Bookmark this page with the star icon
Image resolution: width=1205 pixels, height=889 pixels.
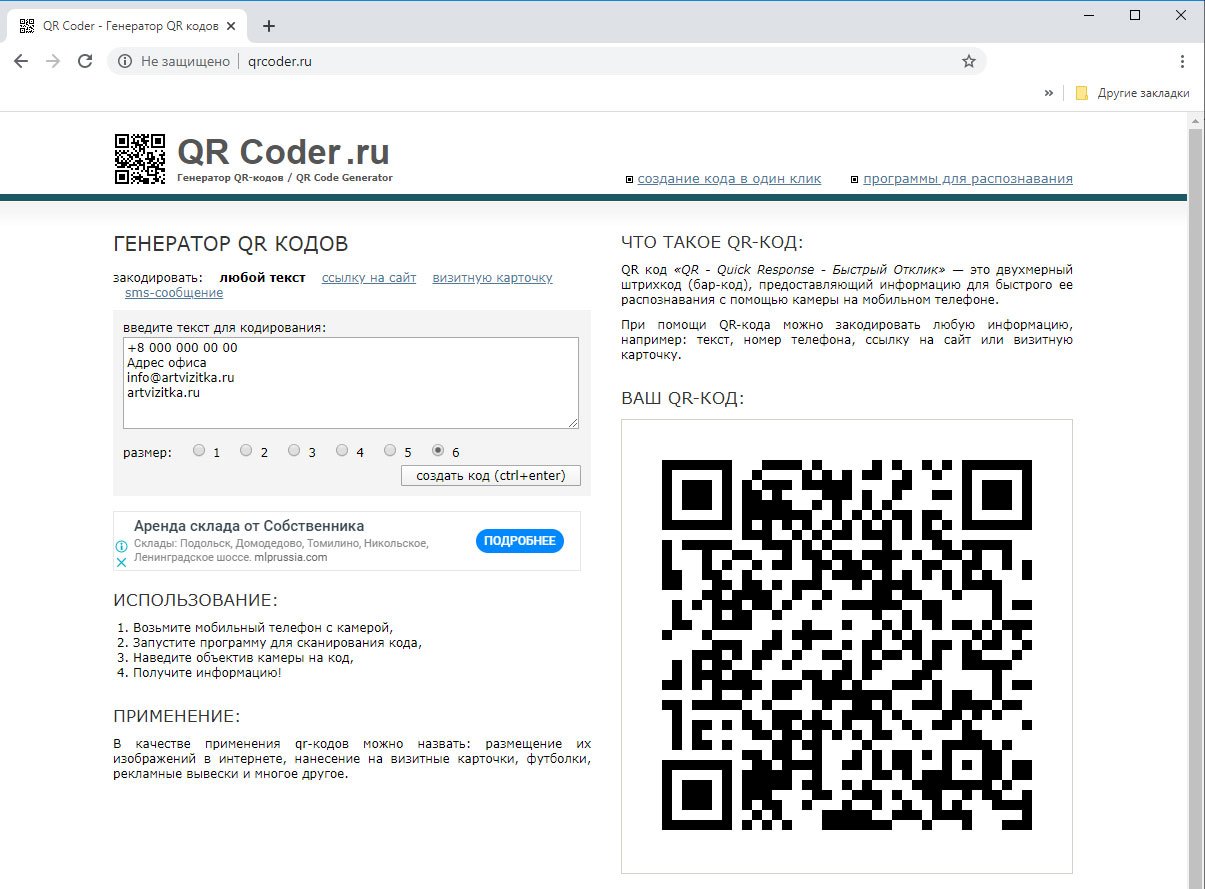click(x=968, y=61)
